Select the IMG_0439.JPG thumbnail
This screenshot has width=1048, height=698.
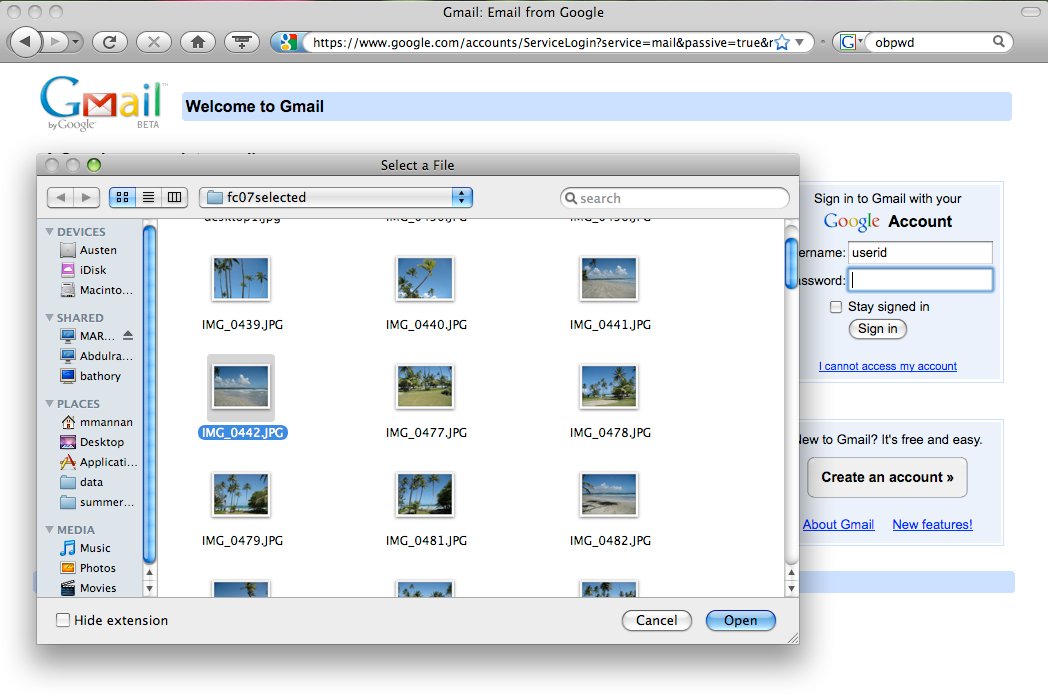[241, 278]
